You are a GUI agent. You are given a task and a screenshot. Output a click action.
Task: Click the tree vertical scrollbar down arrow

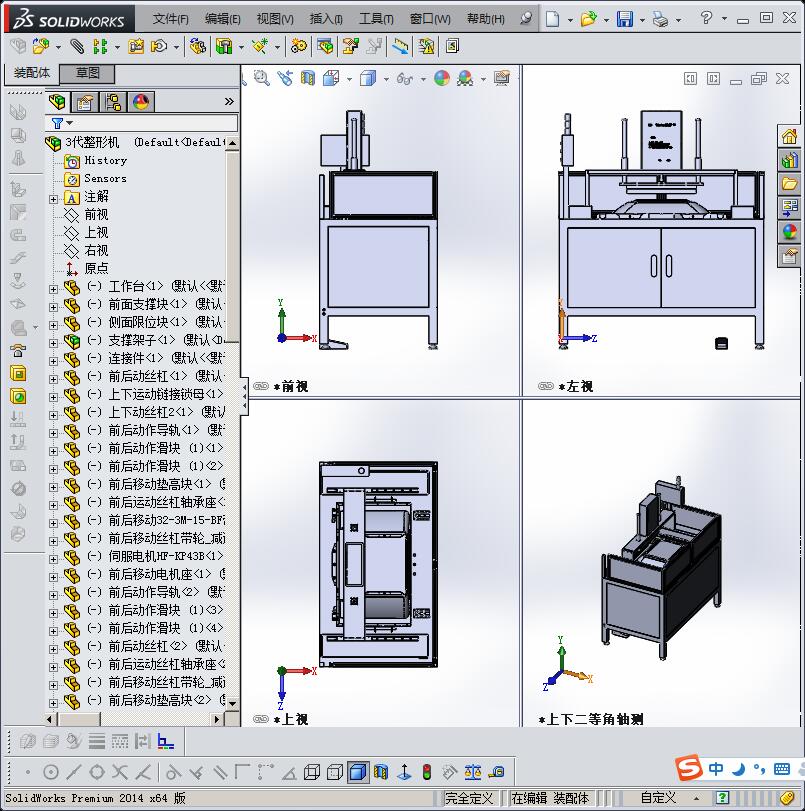point(232,703)
